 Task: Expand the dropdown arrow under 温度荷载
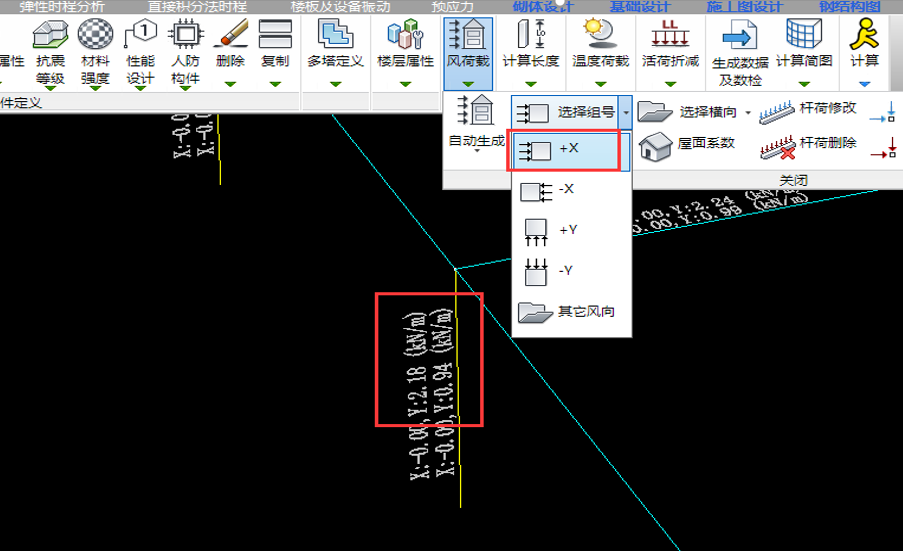pyautogui.click(x=601, y=84)
